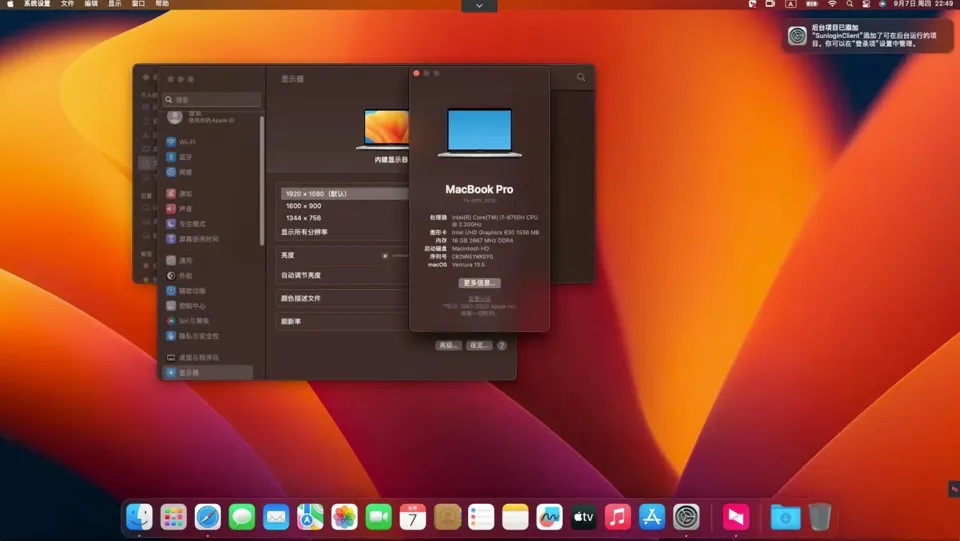Click the 夜览... (Night Shift) button
960x541 pixels.
[x=479, y=345]
